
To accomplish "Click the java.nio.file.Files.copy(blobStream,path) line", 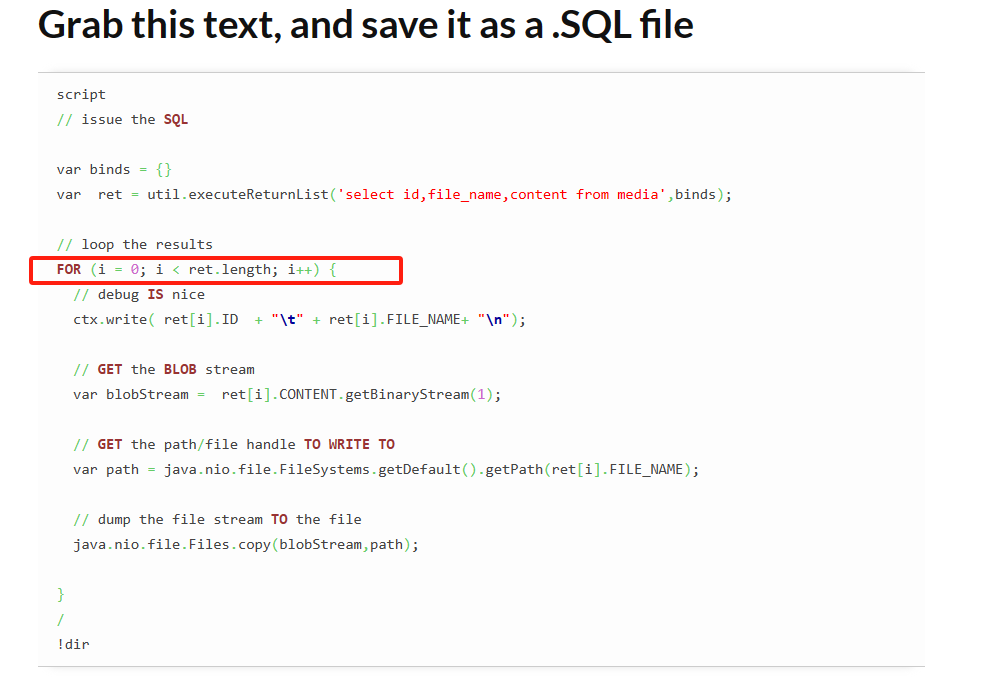I will (246, 545).
